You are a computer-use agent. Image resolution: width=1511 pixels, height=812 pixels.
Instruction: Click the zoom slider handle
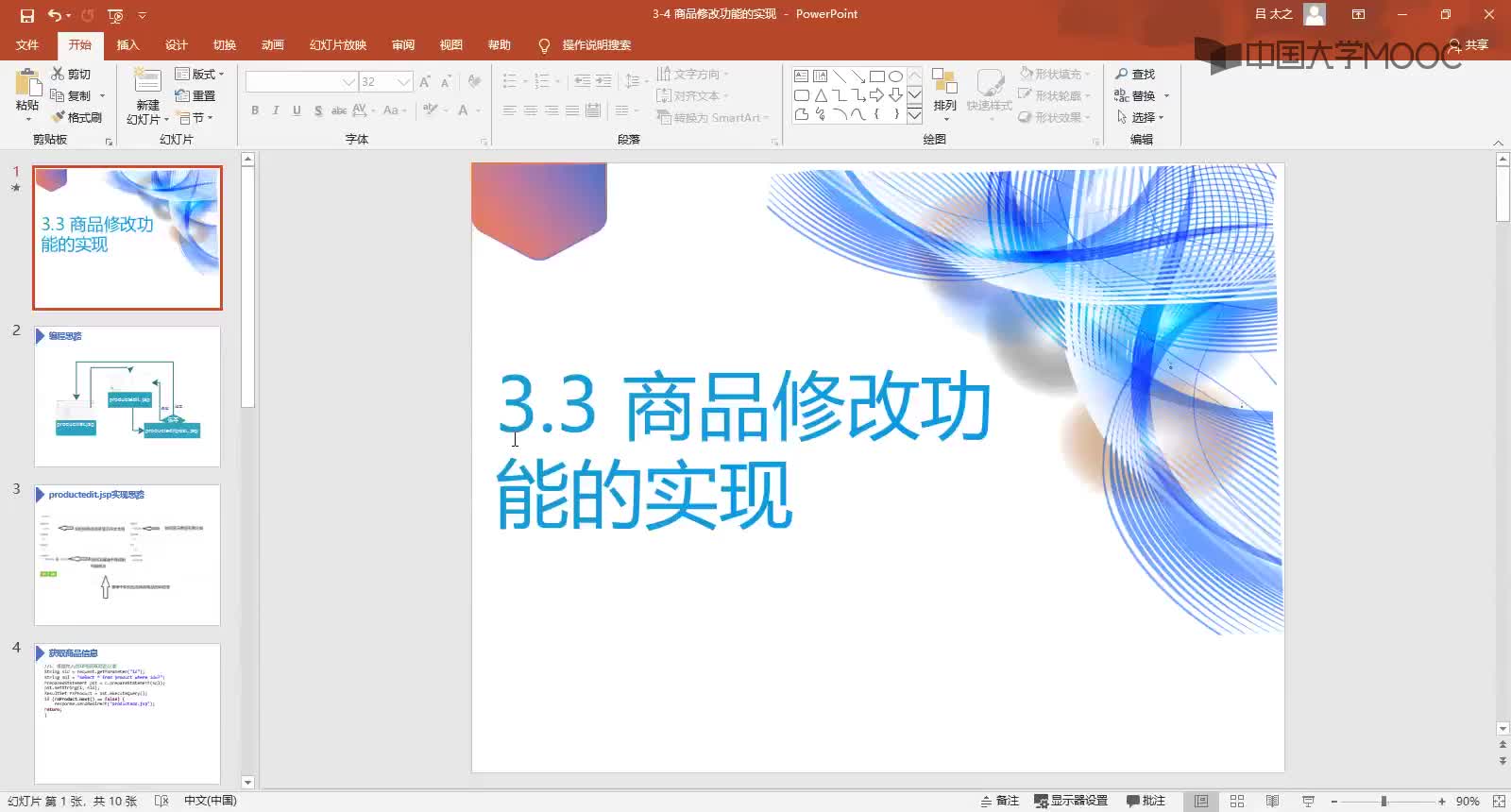point(1384,801)
